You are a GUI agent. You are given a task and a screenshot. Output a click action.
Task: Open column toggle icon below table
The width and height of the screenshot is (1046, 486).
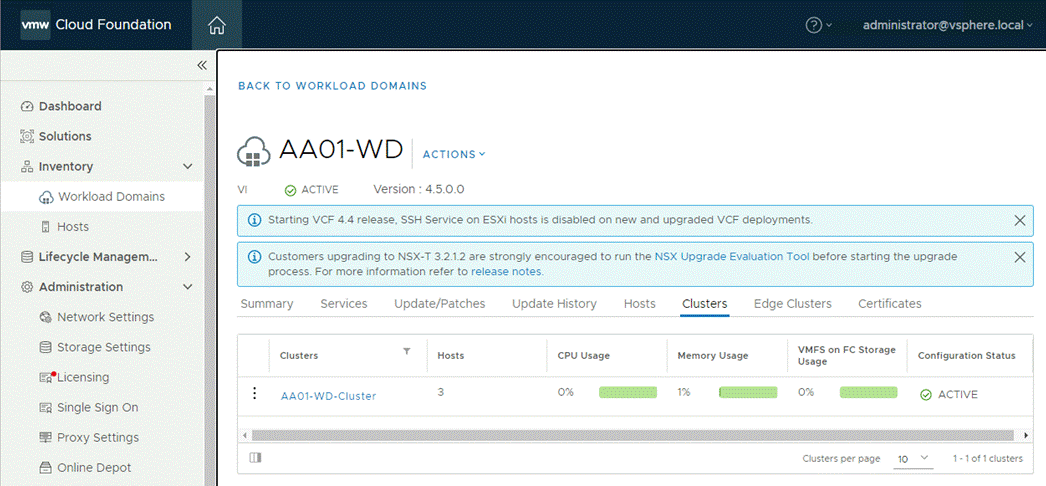(x=255, y=458)
